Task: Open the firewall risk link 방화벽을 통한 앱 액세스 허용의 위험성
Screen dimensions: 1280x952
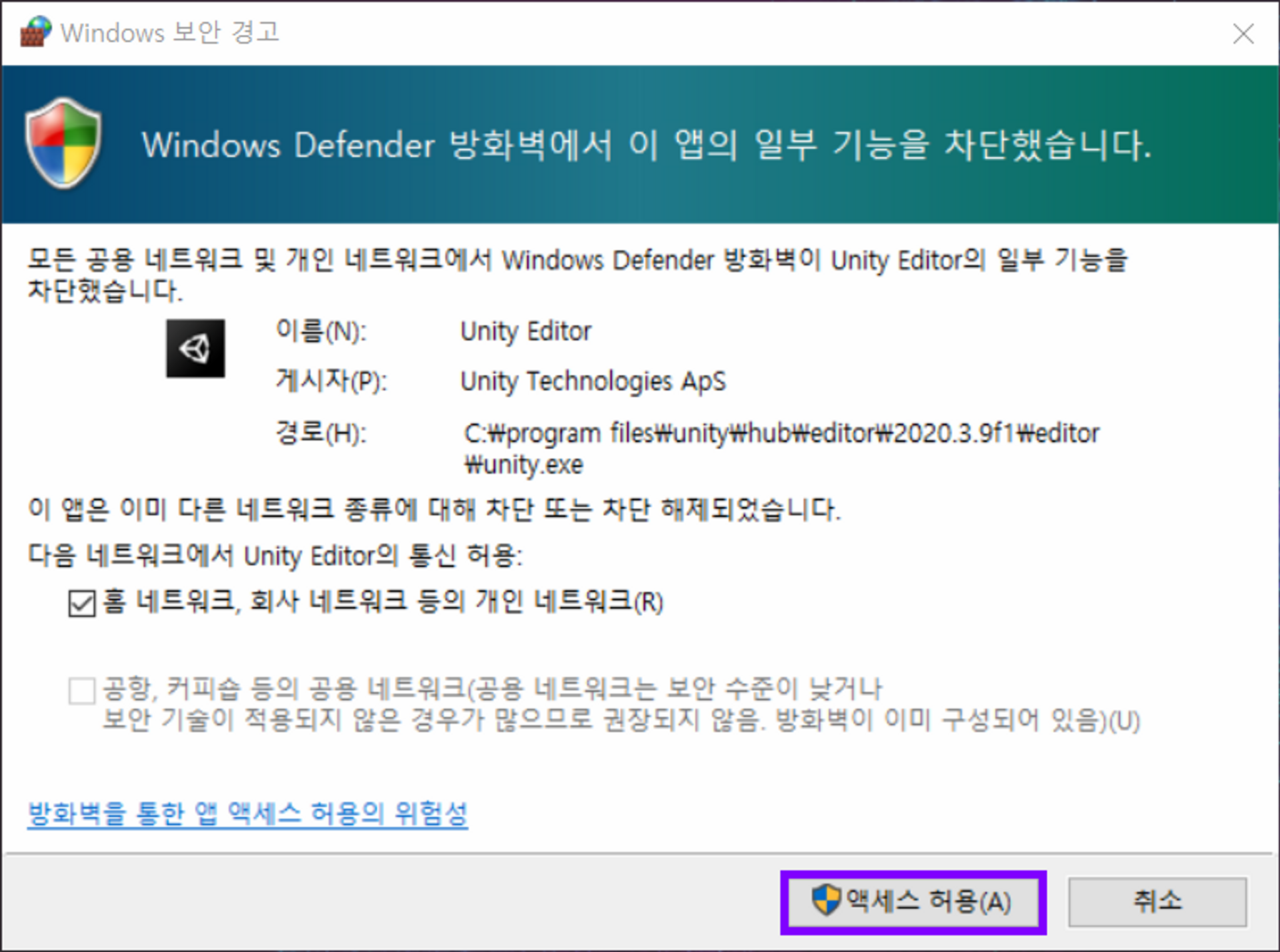Action: 247,813
